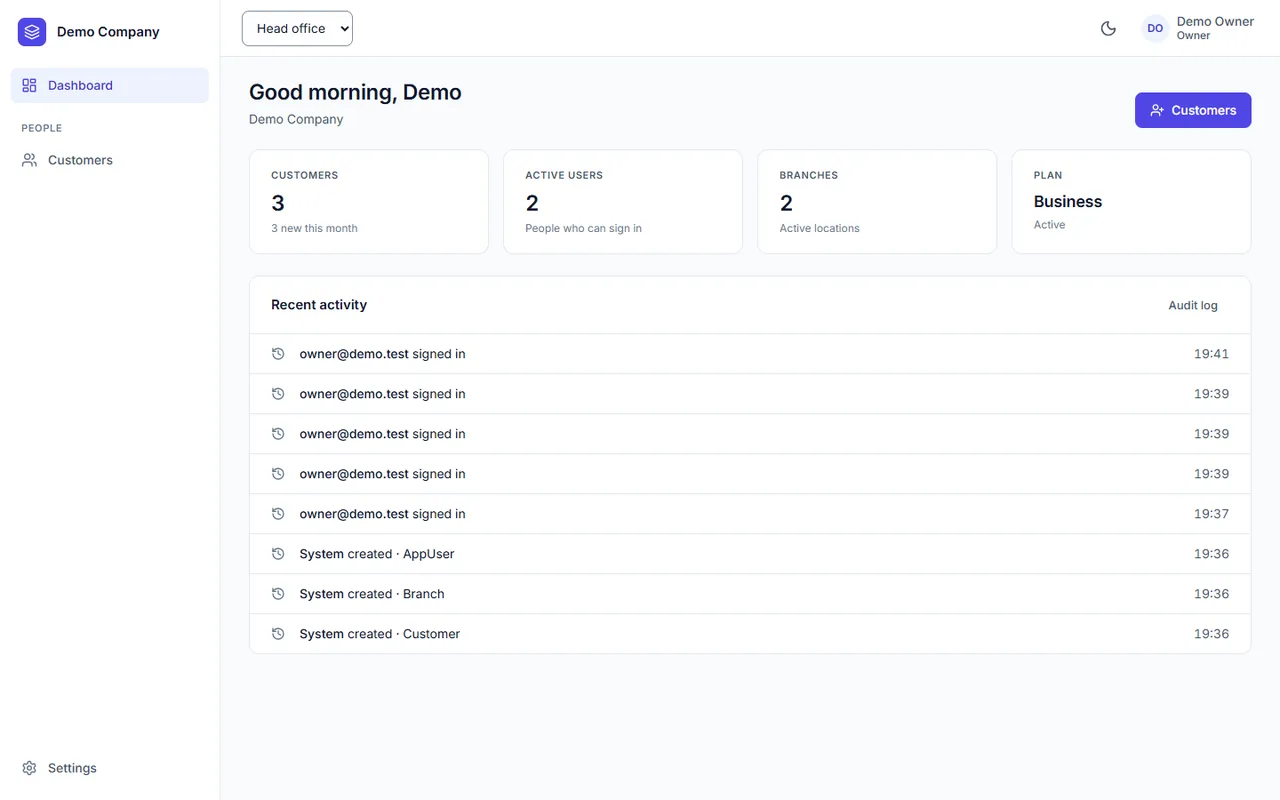
Task: Click the 'Recent activity' heading
Action: pyautogui.click(x=319, y=305)
